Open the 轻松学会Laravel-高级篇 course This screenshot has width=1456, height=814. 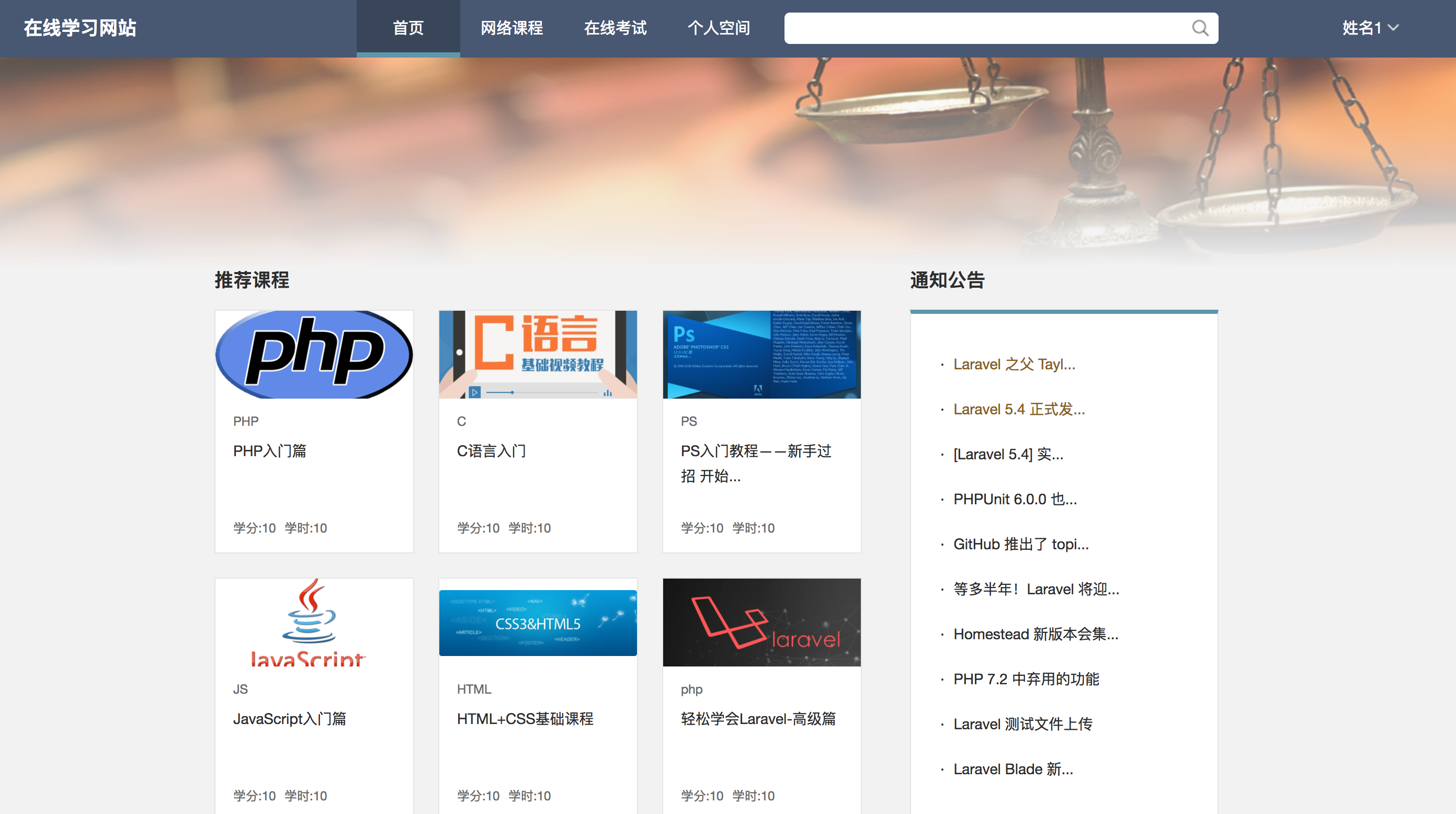tap(758, 718)
